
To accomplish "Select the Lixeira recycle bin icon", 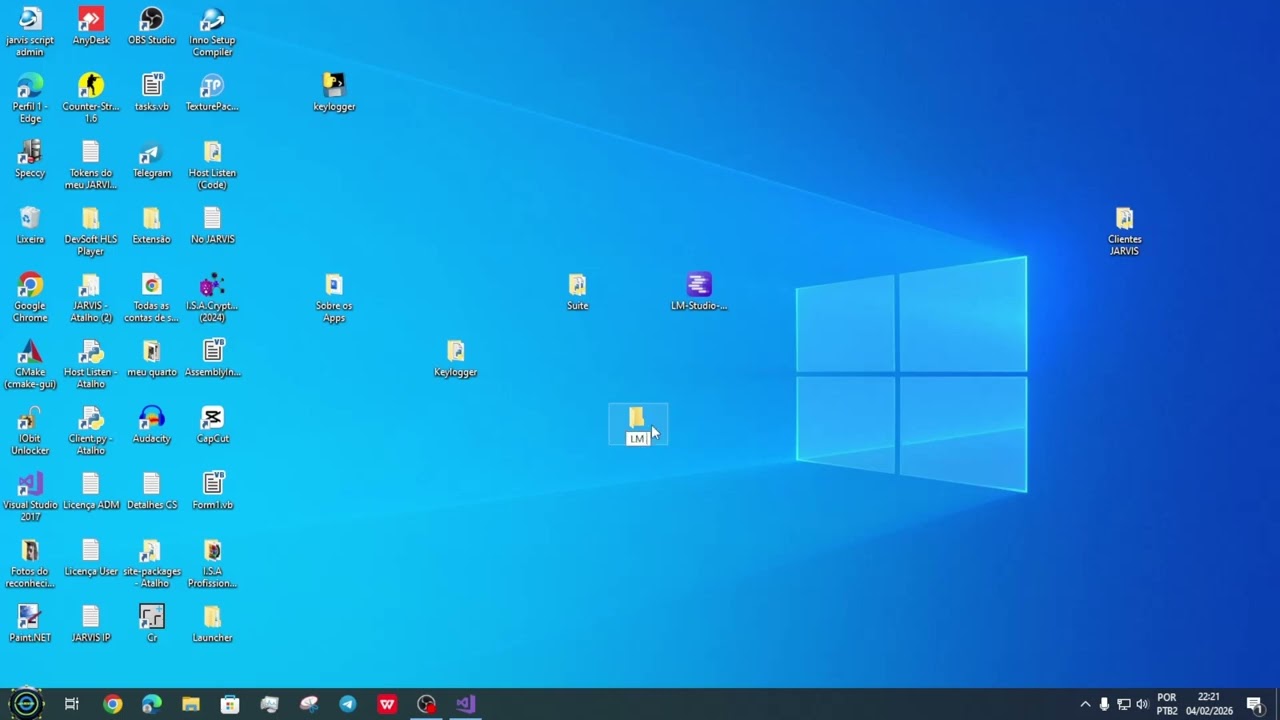I will (30, 225).
